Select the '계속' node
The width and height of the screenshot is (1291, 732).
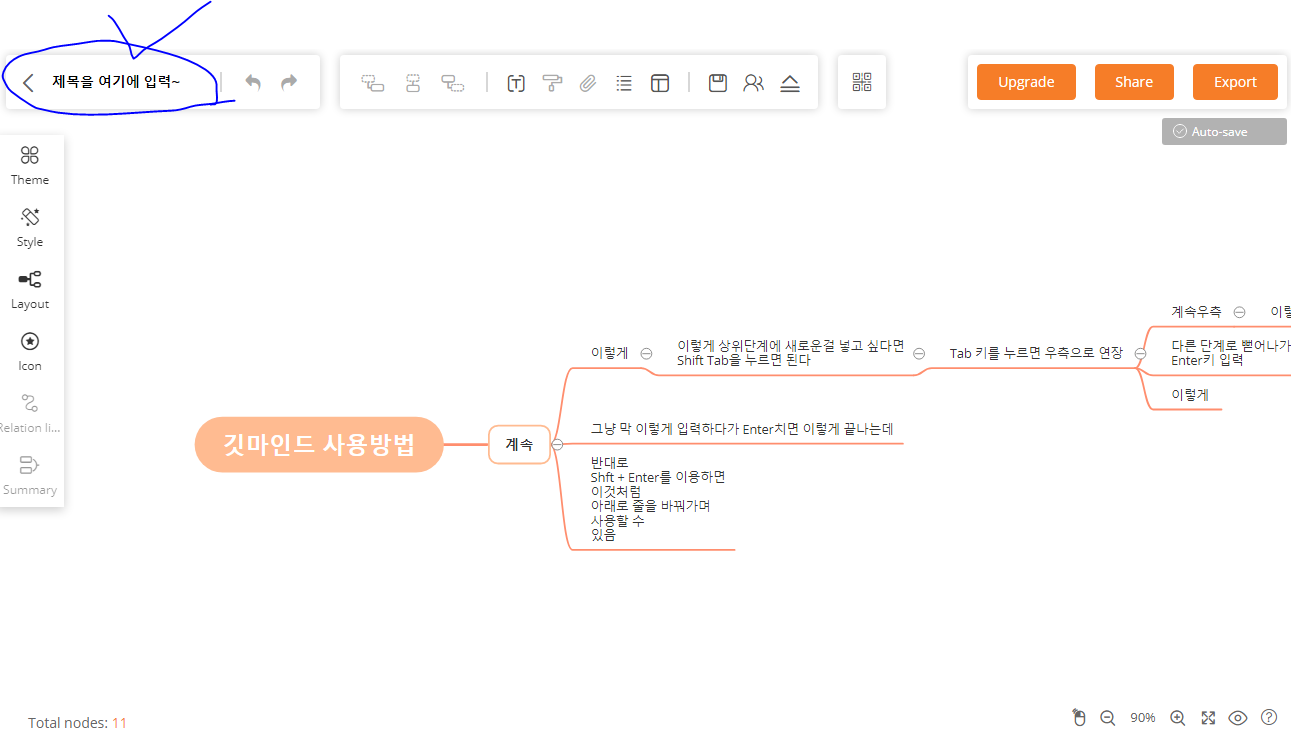point(519,444)
